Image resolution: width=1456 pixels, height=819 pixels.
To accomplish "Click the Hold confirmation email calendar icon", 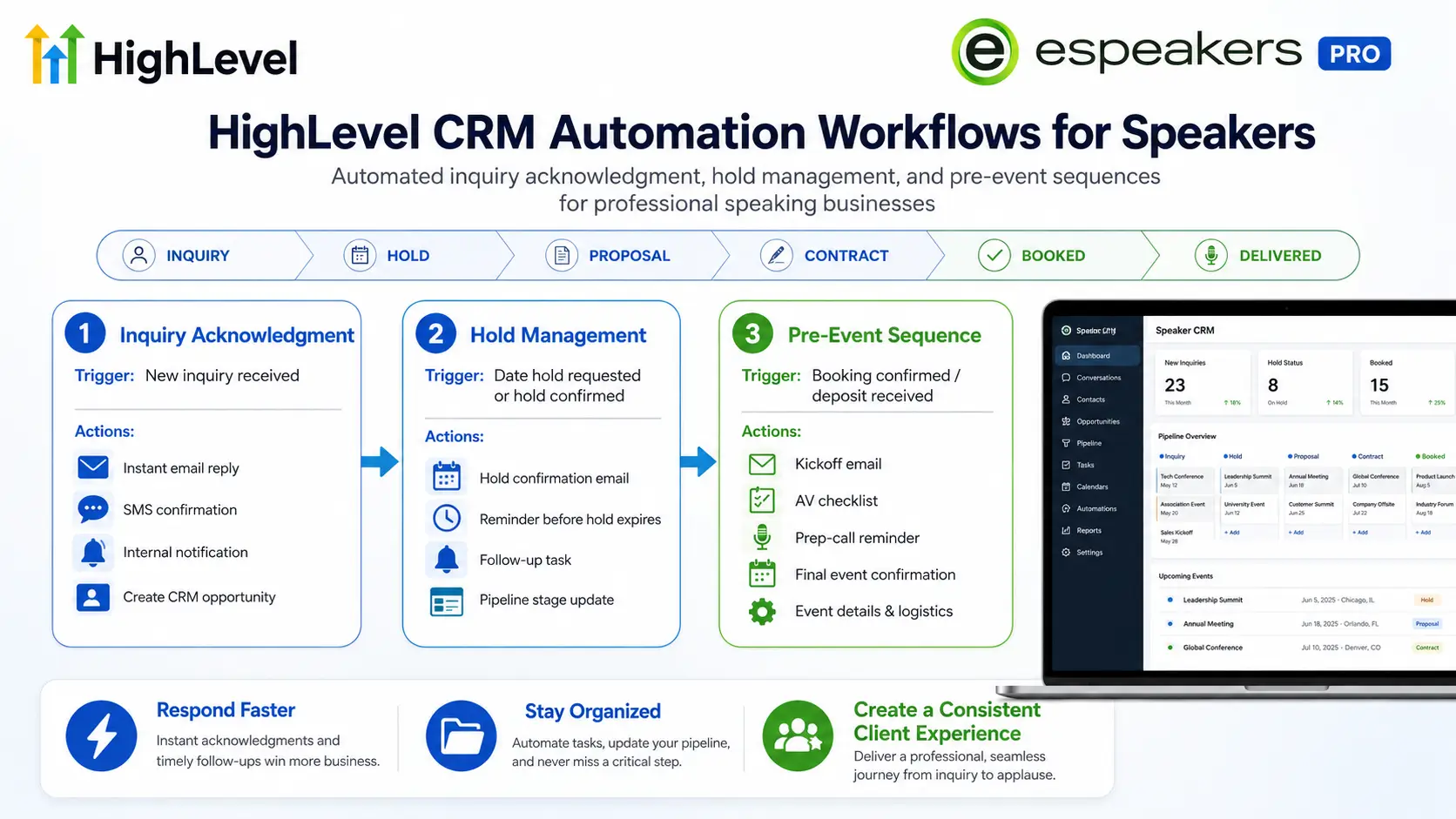I will [447, 477].
